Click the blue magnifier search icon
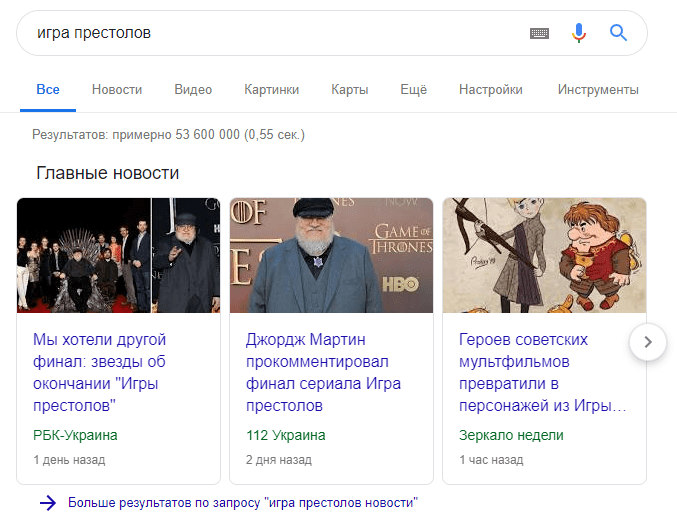The image size is (677, 525). pyautogui.click(x=618, y=32)
